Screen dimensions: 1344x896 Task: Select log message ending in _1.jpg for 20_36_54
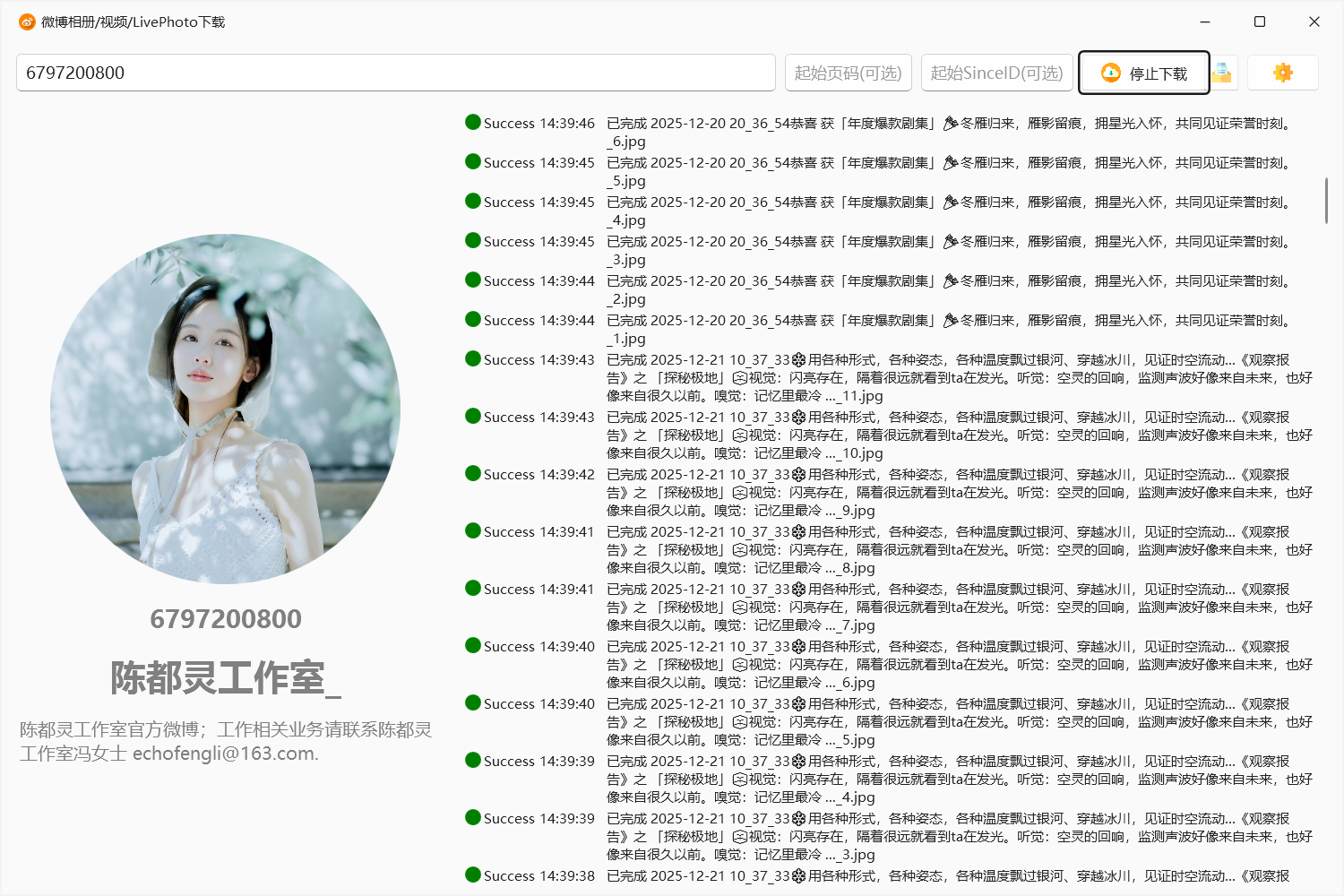tap(950, 330)
